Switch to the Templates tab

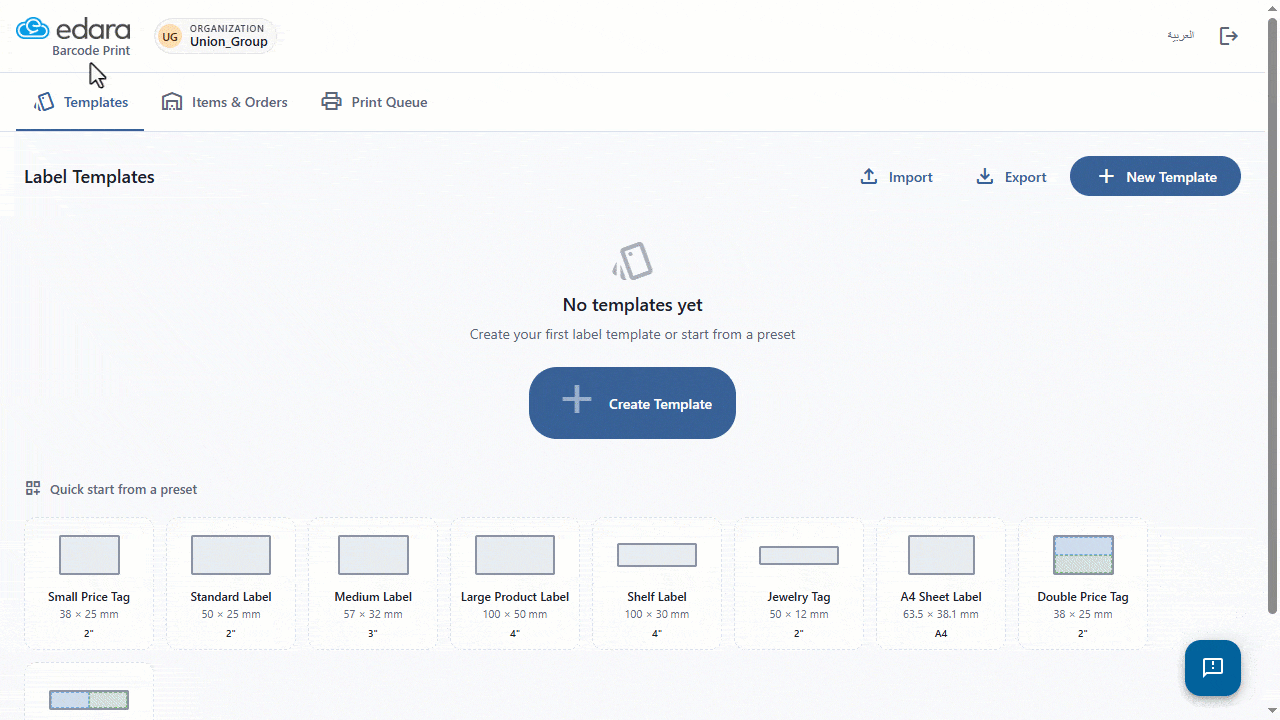pyautogui.click(x=80, y=102)
